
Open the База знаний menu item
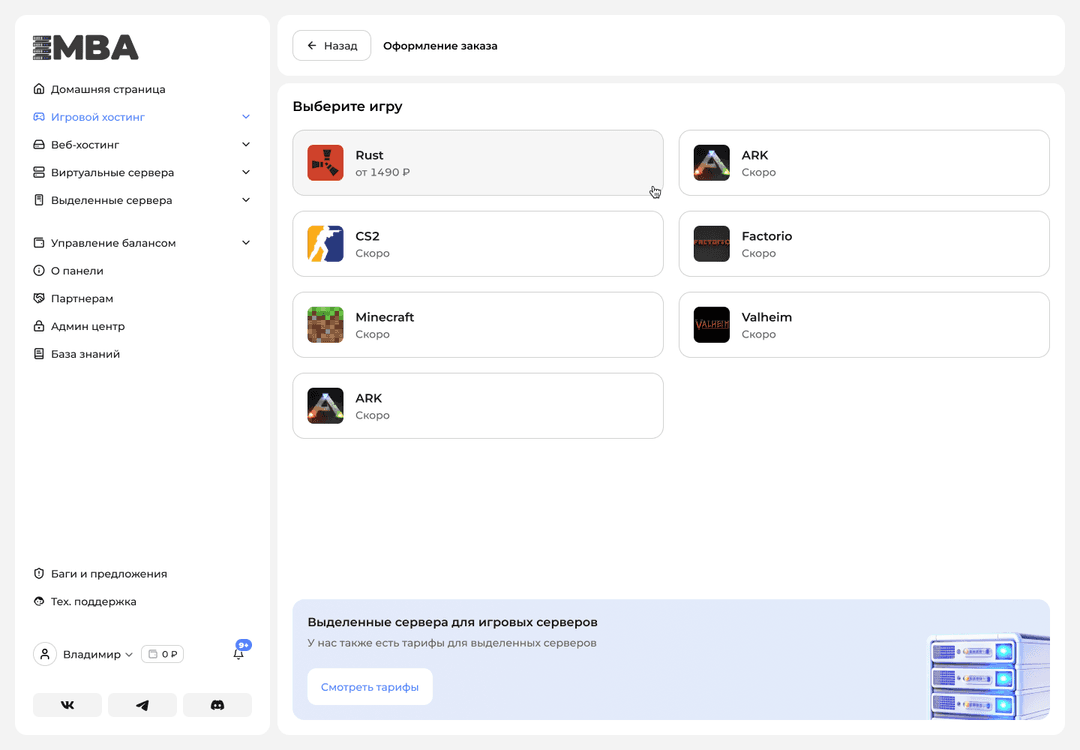[85, 354]
